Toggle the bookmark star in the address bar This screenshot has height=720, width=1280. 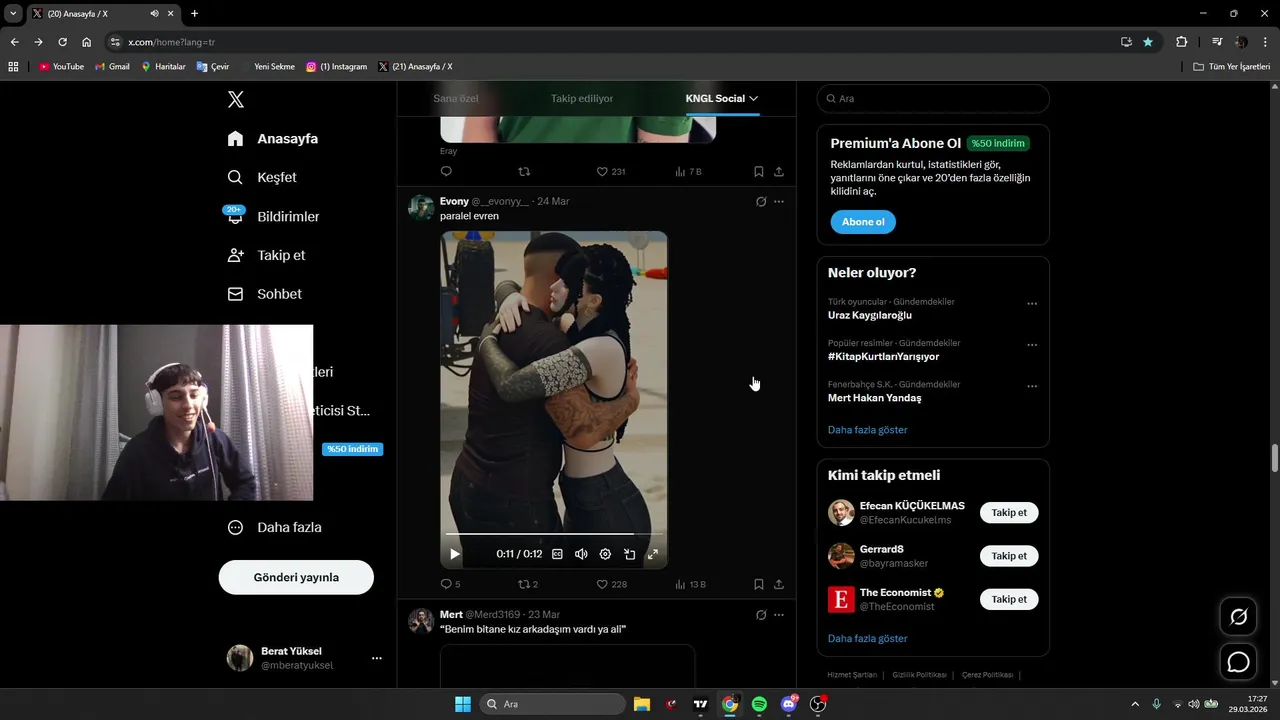[1148, 42]
